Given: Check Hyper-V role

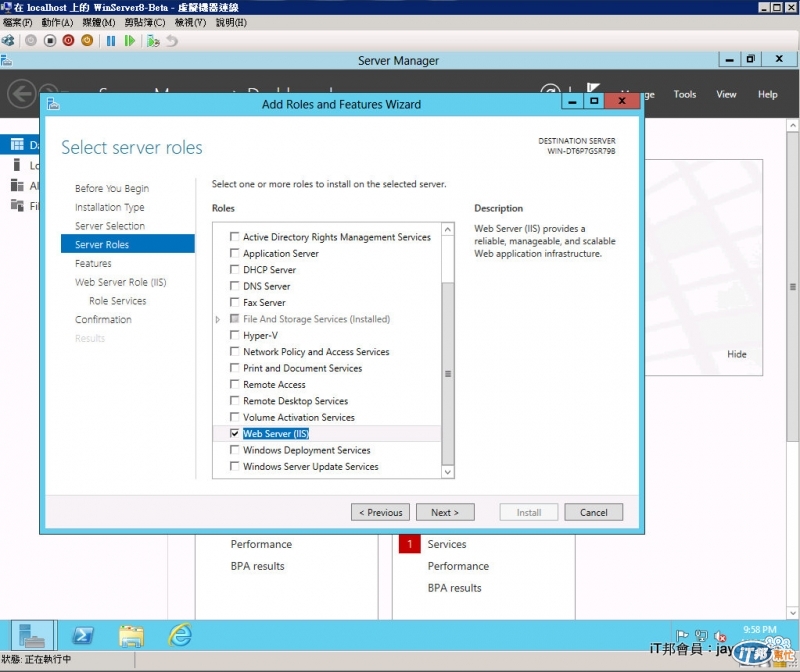Looking at the screenshot, I should 234,335.
